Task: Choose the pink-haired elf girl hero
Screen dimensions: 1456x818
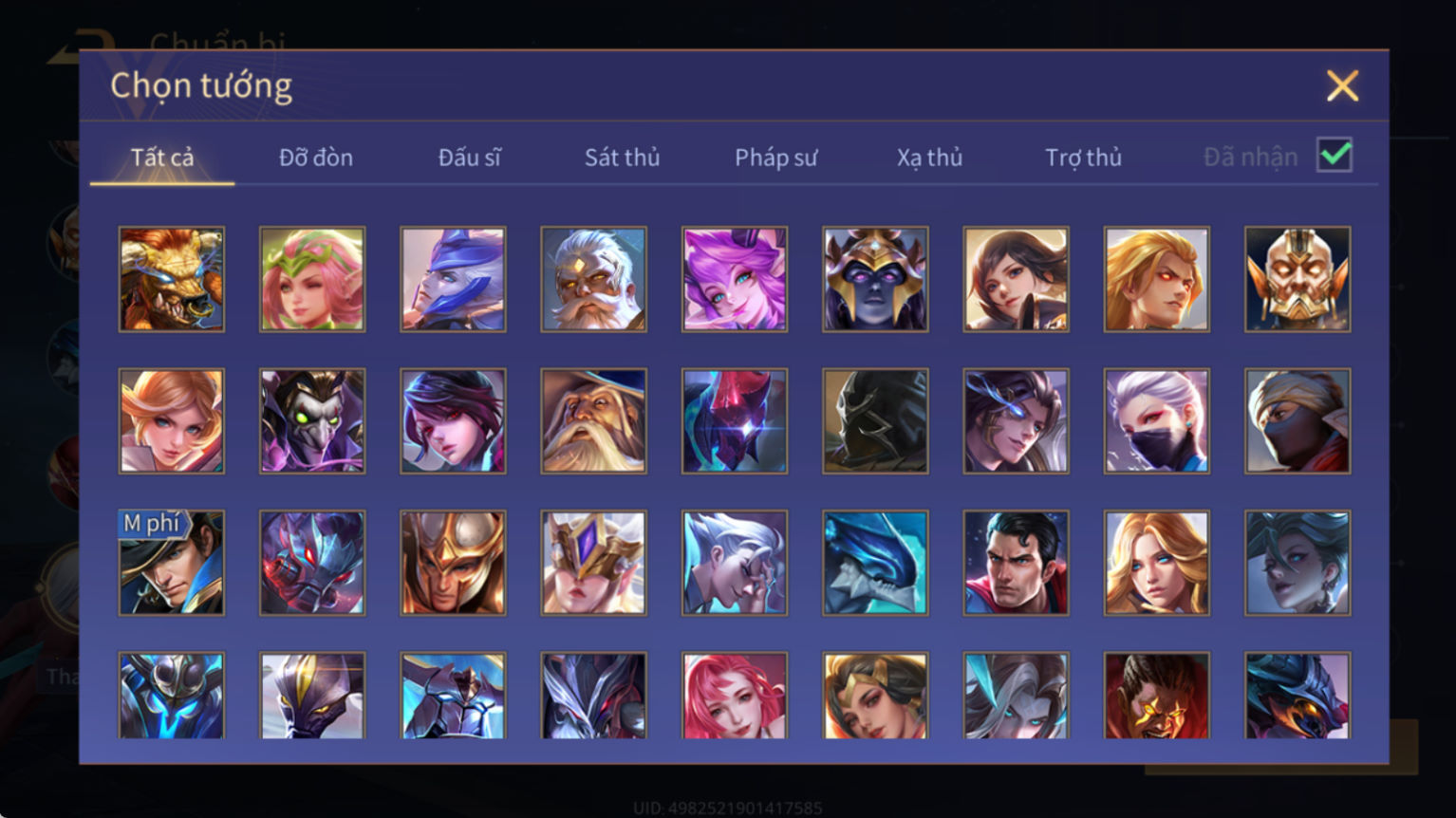Action: tap(312, 279)
